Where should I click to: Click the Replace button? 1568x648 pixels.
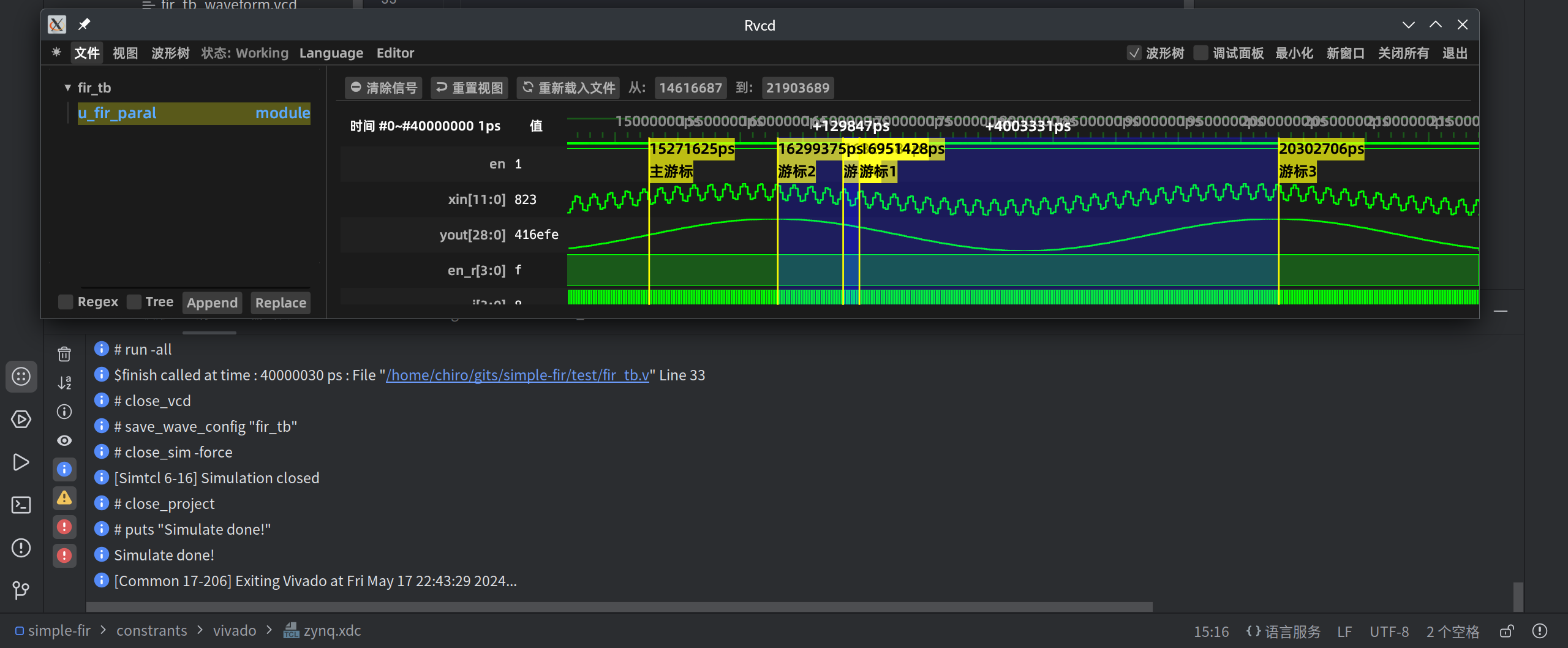click(x=281, y=303)
